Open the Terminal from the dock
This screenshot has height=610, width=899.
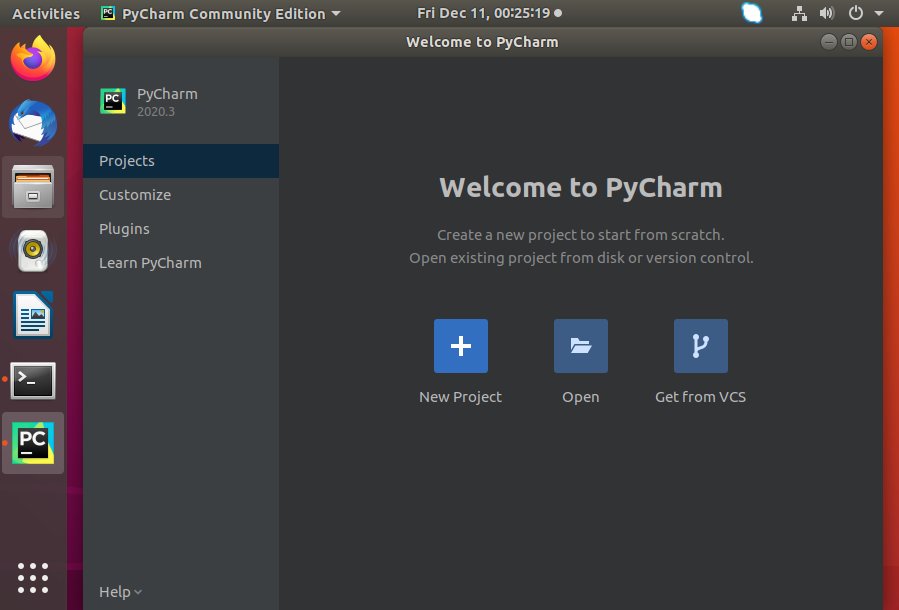coord(33,380)
